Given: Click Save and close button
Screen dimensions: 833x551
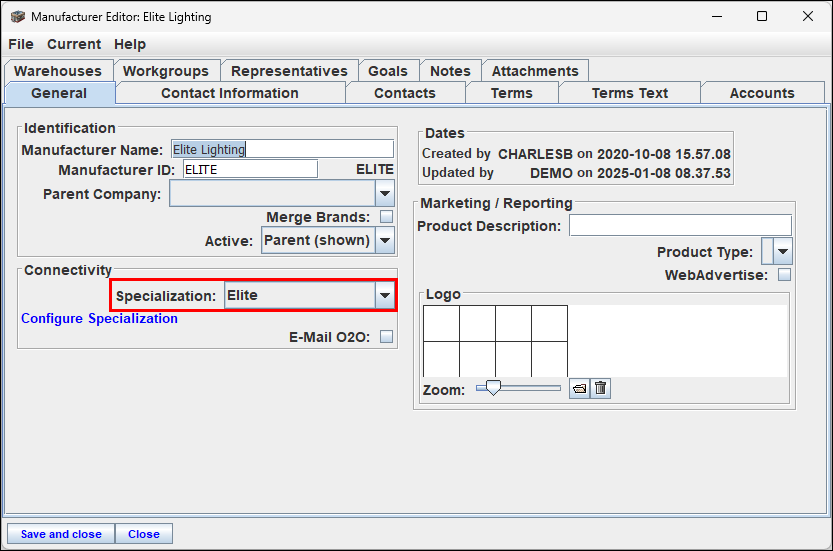Looking at the screenshot, I should [x=61, y=534].
